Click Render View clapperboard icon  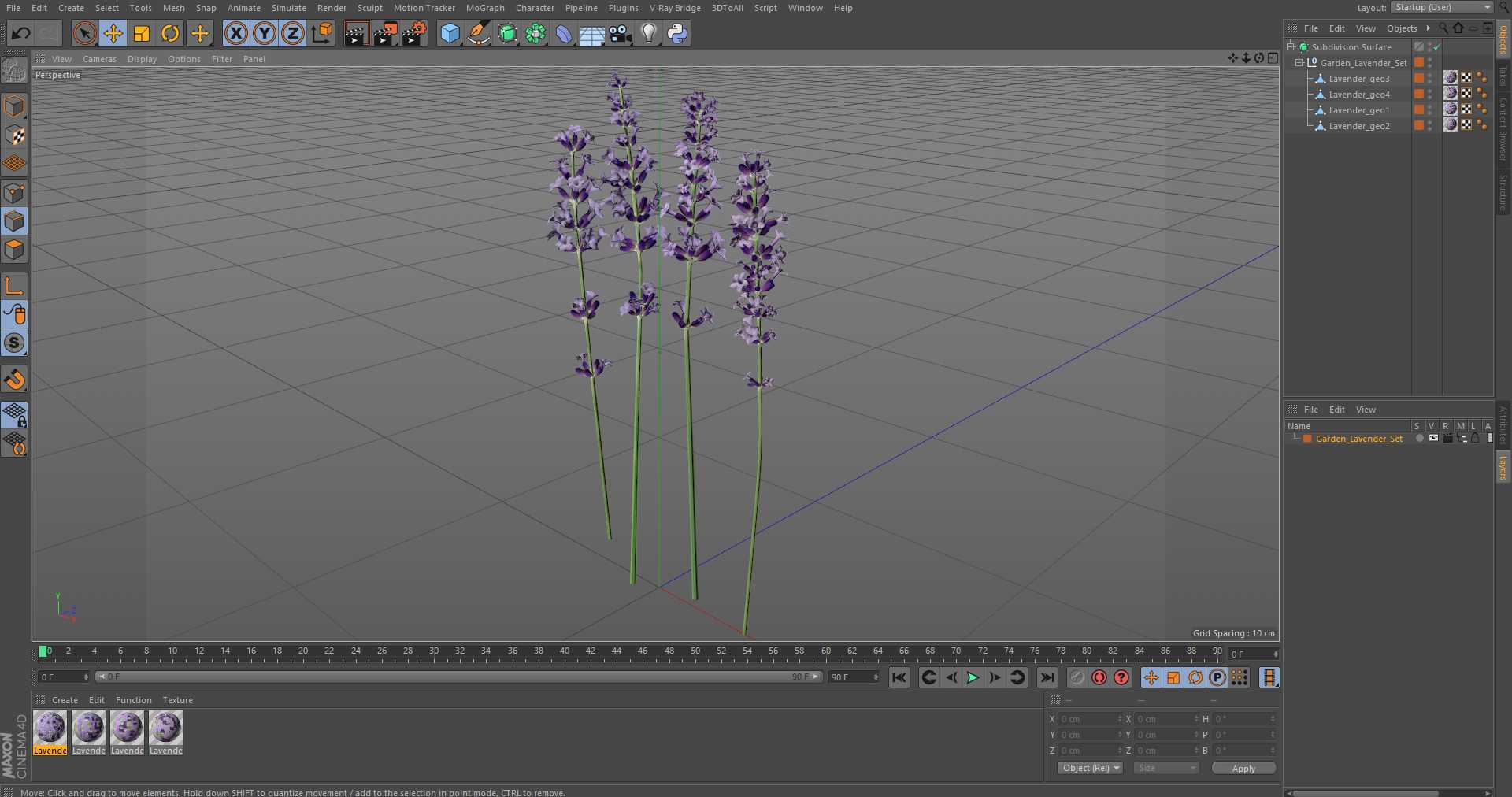(356, 33)
